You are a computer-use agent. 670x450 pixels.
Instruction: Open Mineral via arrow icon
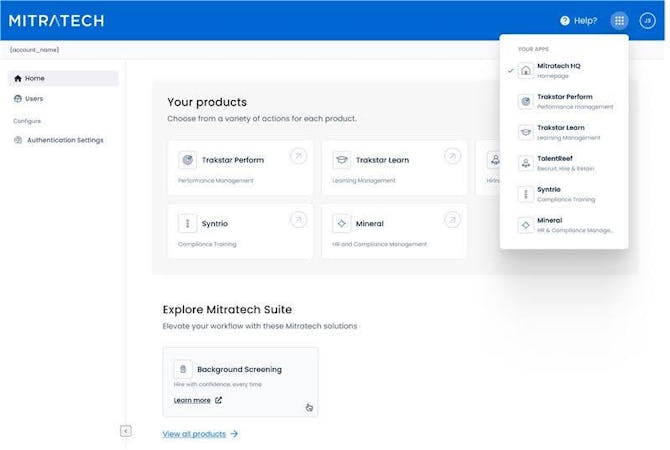tap(453, 220)
